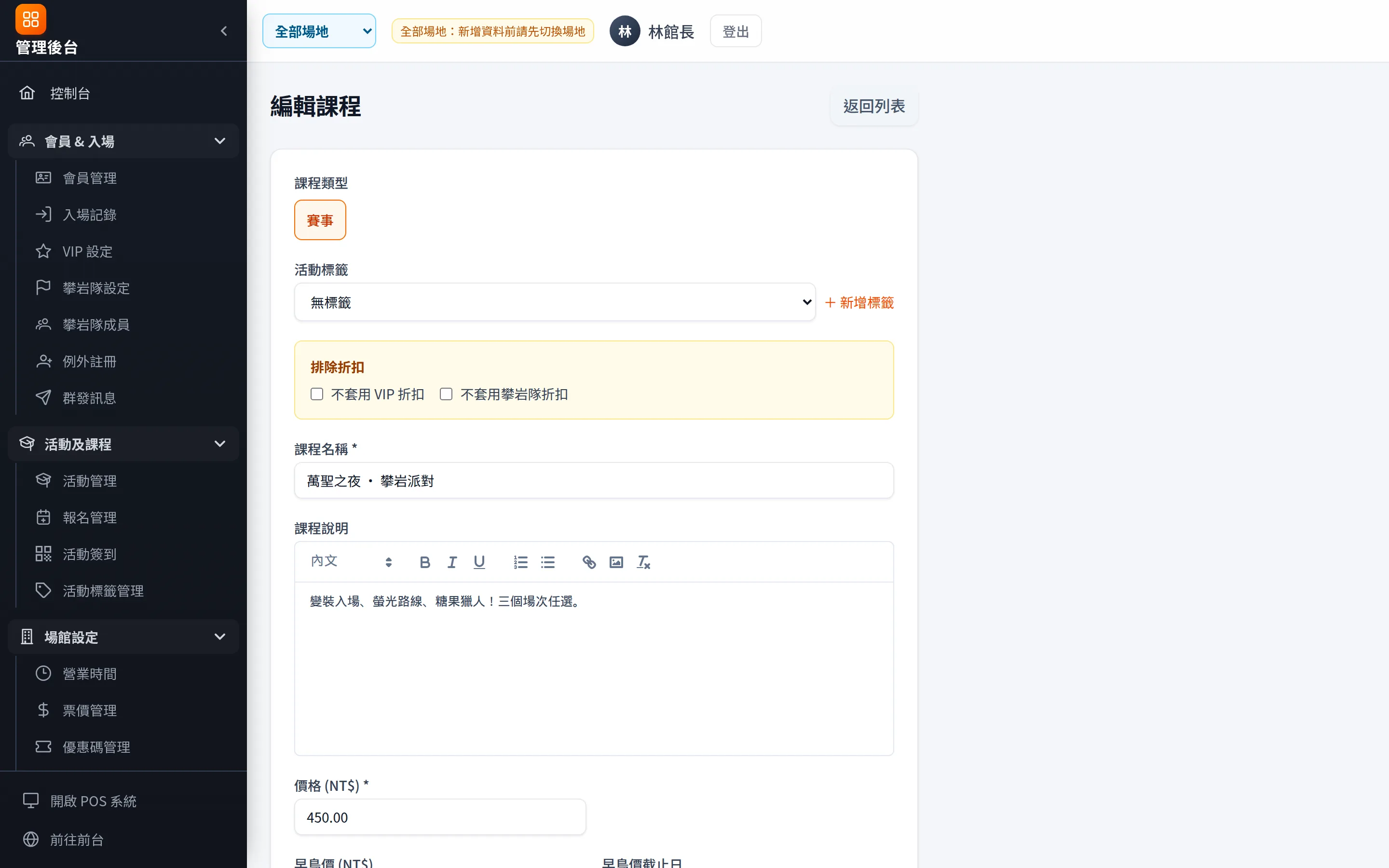This screenshot has height=868, width=1389.
Task: Collapse the 活動及課程 section
Action: (123, 444)
